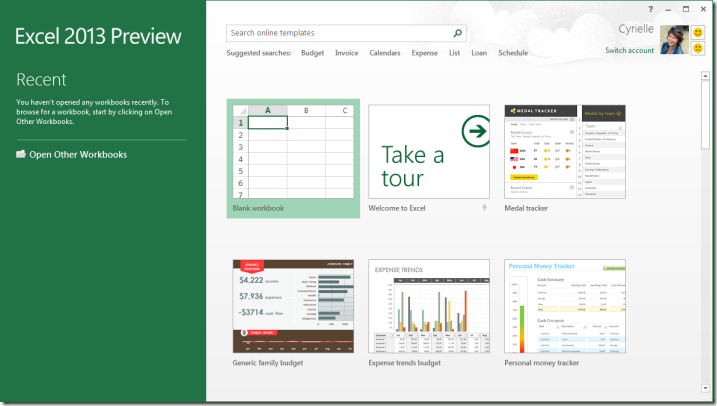Select the Budget suggested search

pos(313,52)
